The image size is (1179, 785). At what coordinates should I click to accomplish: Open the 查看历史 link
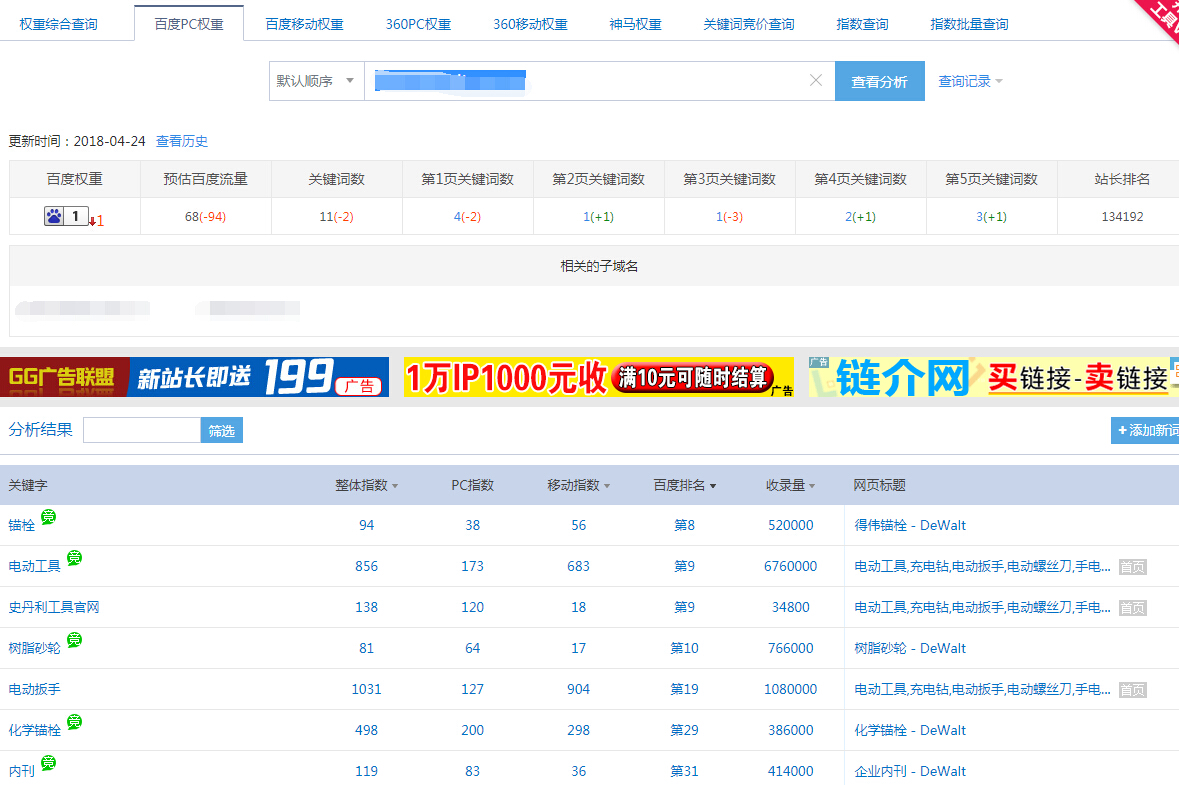tap(182, 142)
